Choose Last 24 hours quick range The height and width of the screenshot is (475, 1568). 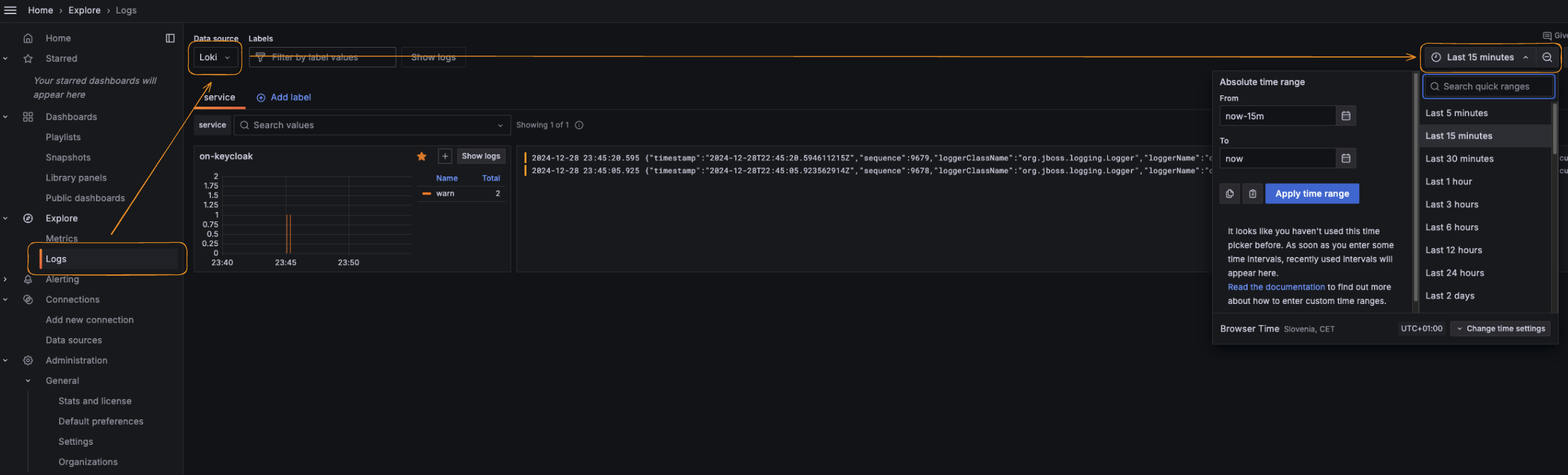pyautogui.click(x=1487, y=273)
